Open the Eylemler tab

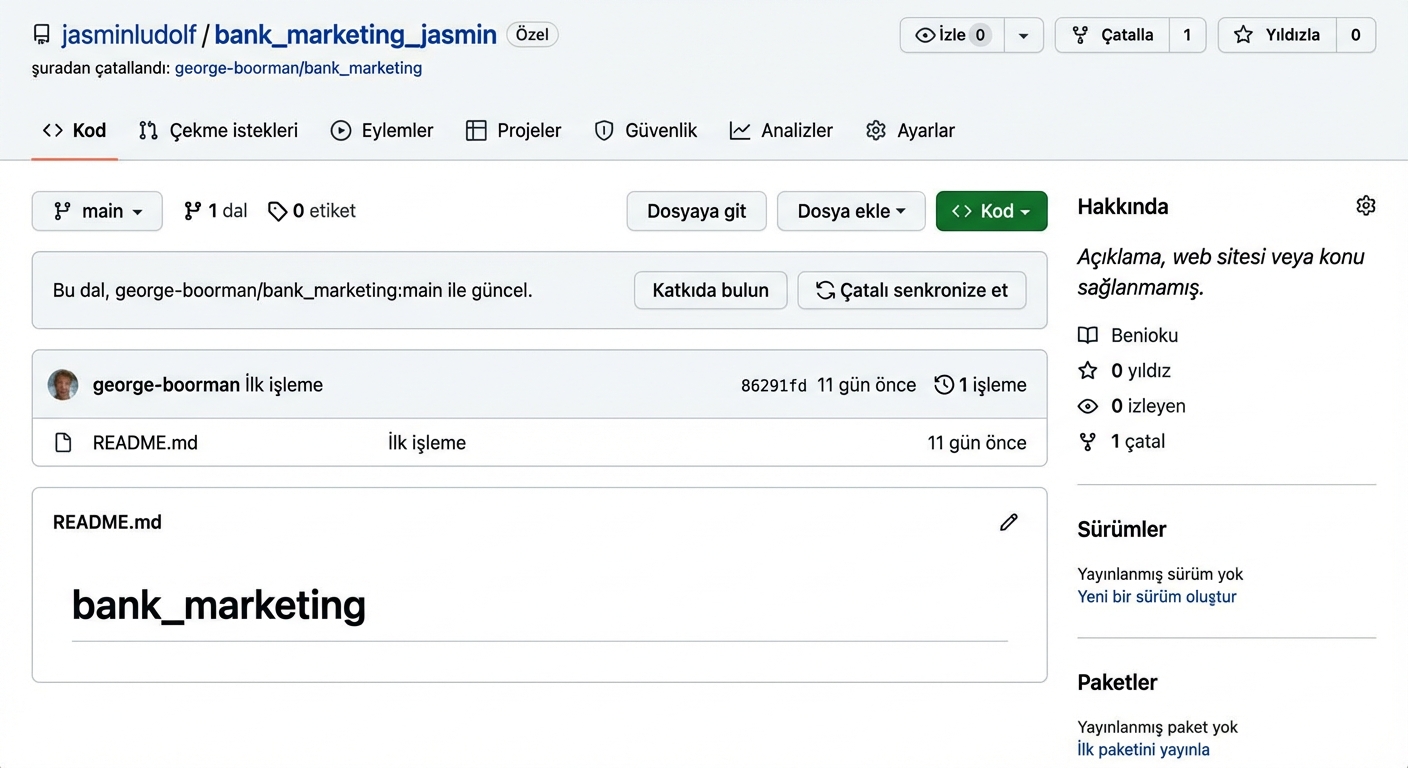click(x=382, y=131)
